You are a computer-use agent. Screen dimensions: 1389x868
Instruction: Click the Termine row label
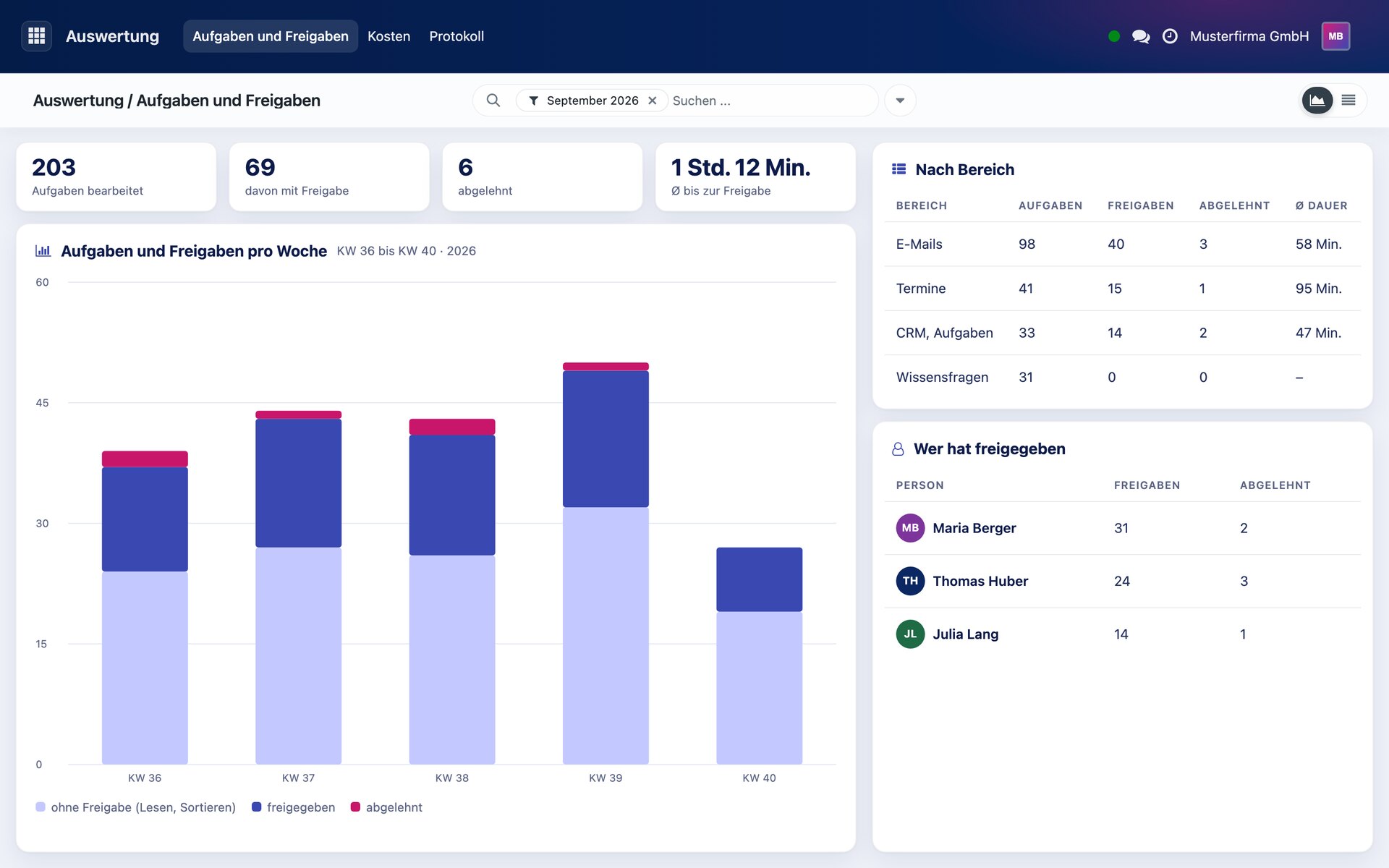(x=920, y=289)
